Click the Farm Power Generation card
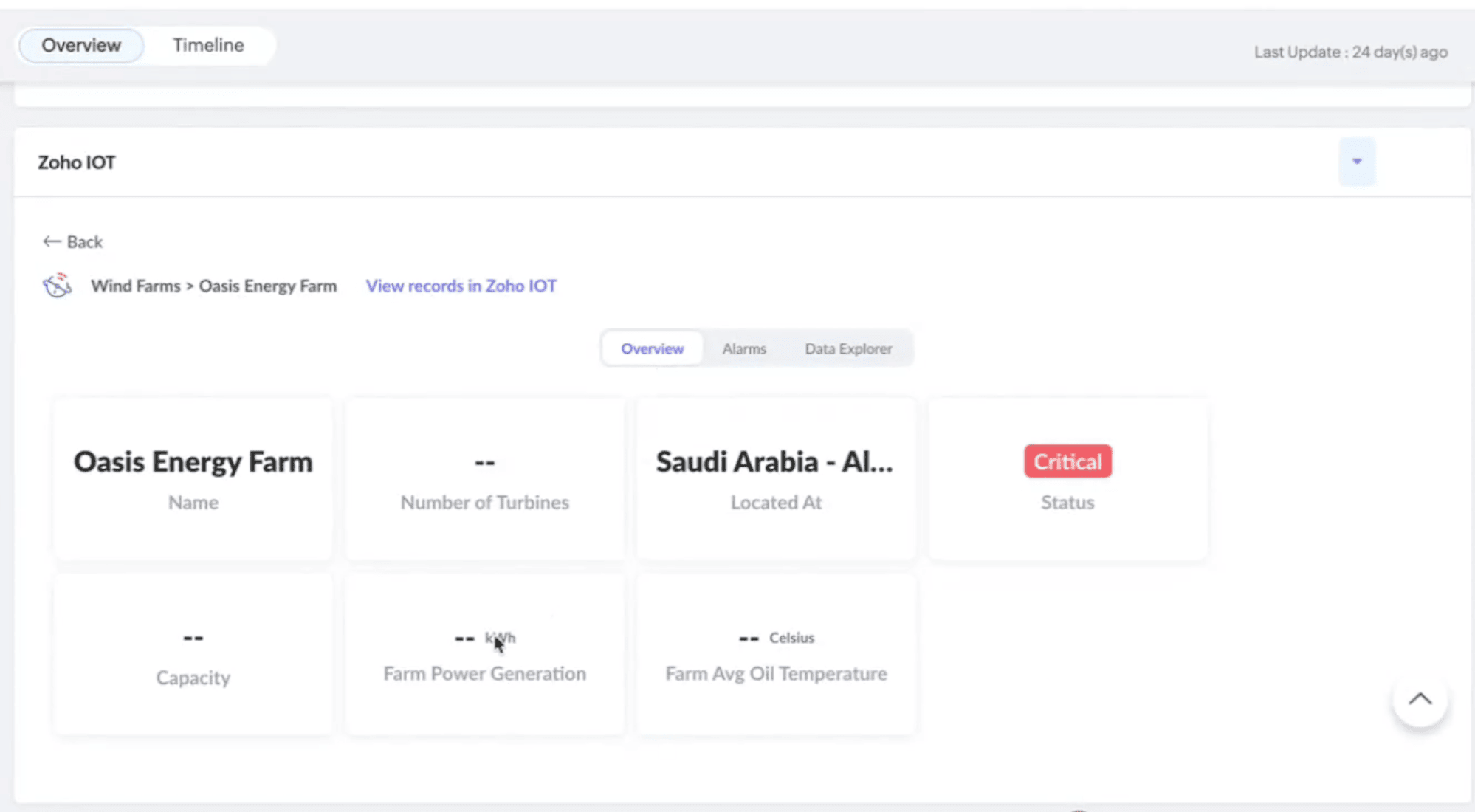The image size is (1475, 812). pos(484,655)
